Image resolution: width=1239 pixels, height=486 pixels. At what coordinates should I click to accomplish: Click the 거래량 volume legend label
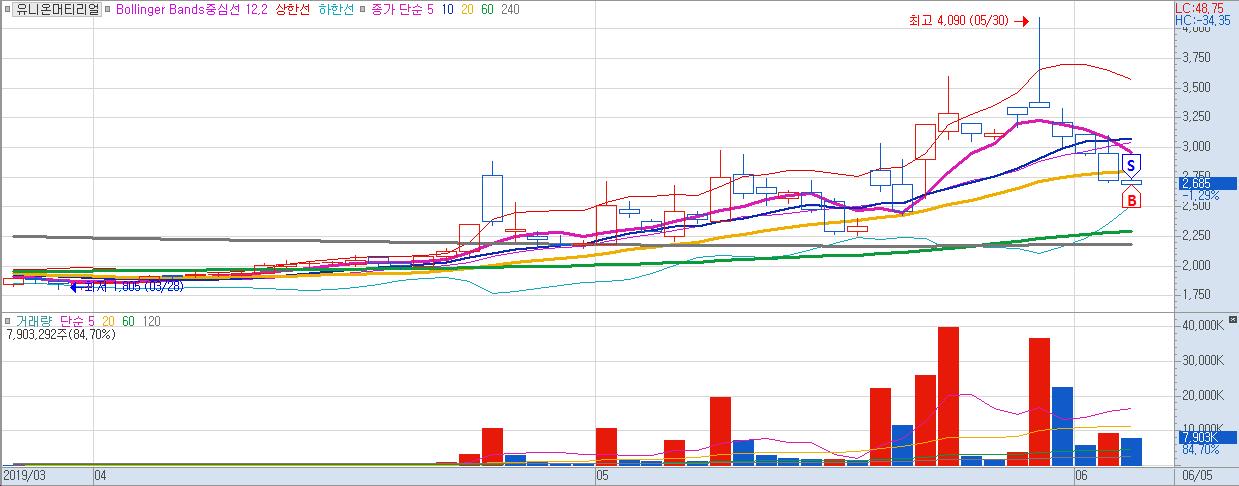point(33,320)
